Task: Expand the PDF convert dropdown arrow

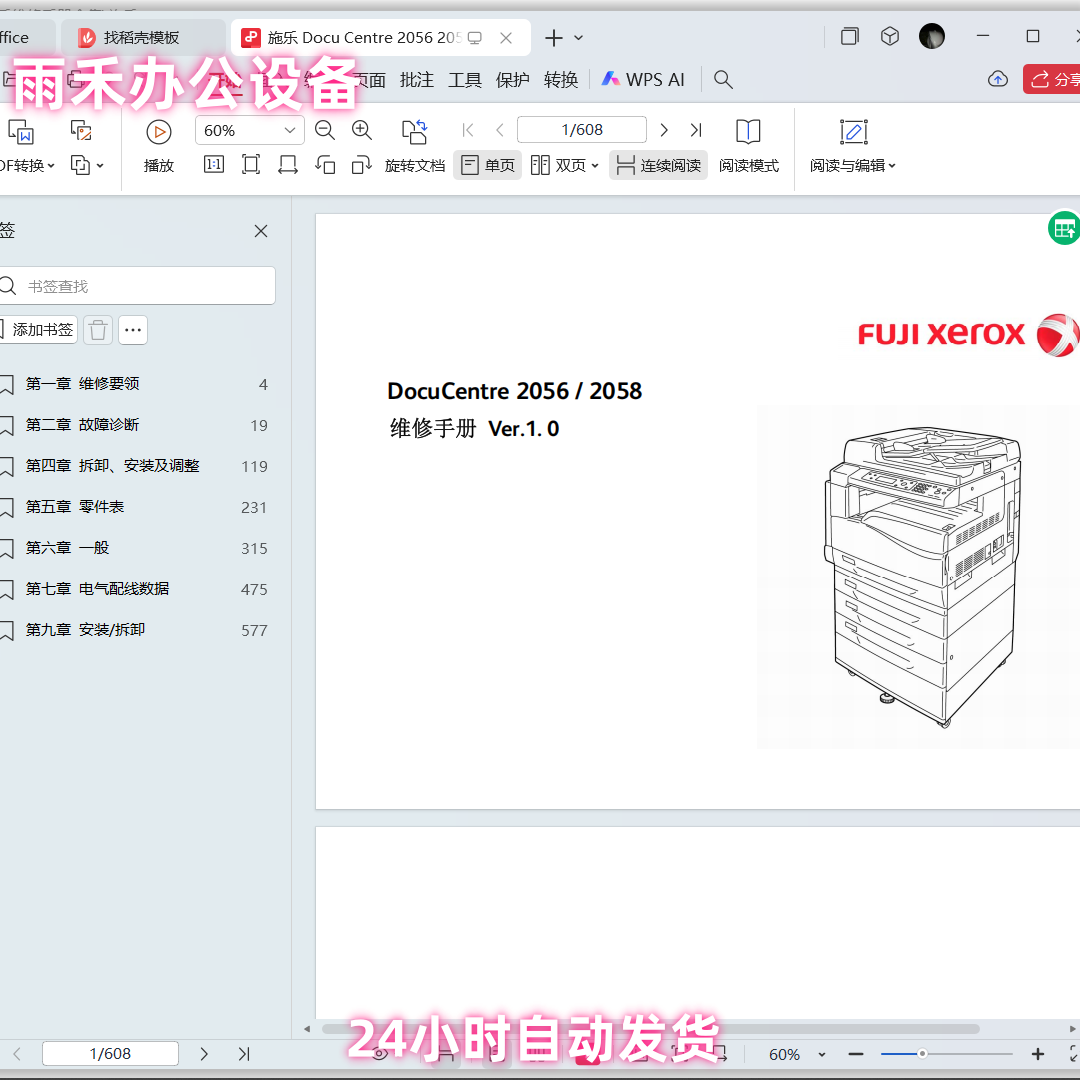Action: 51,166
